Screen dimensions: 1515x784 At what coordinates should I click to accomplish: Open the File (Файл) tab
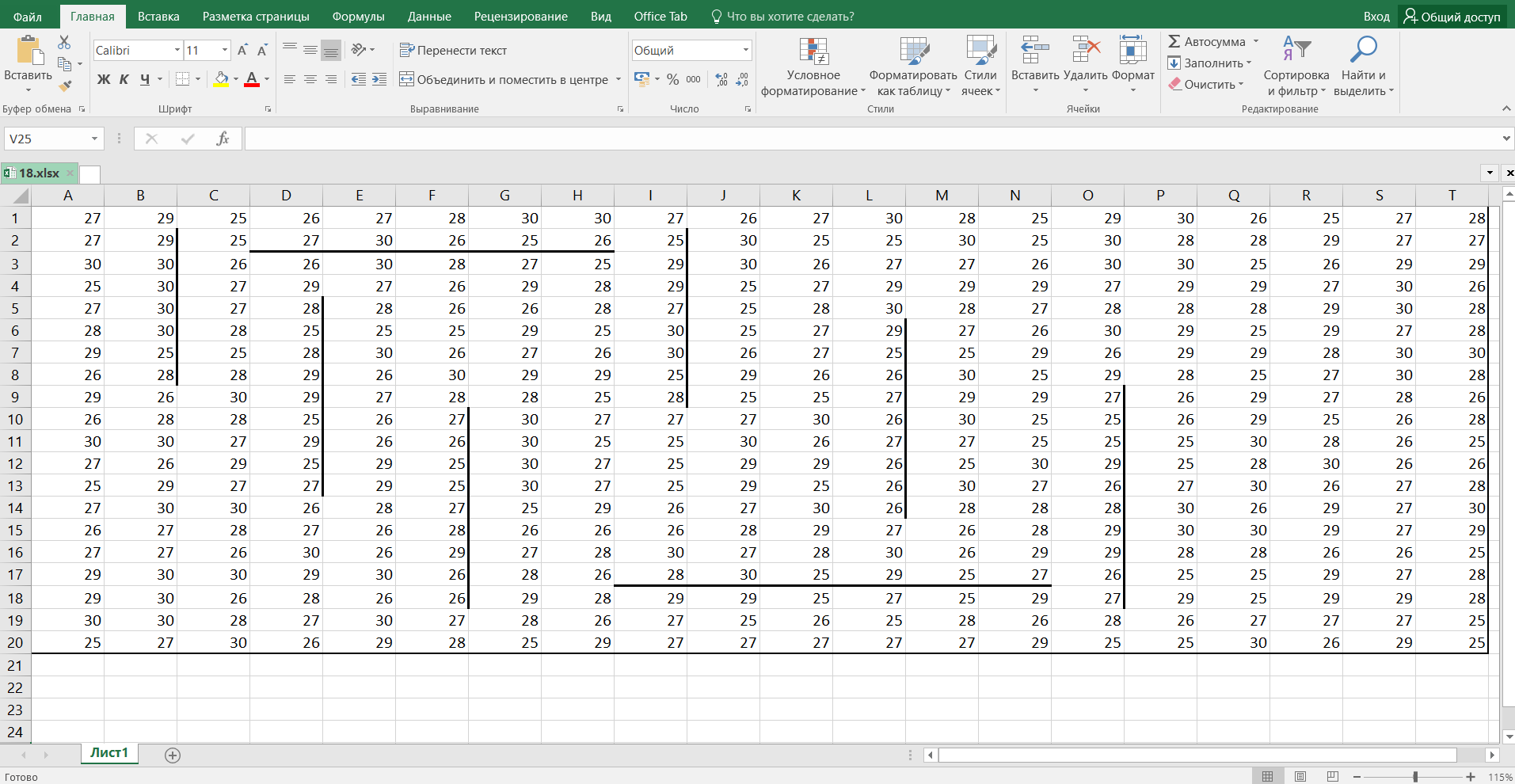coord(28,17)
